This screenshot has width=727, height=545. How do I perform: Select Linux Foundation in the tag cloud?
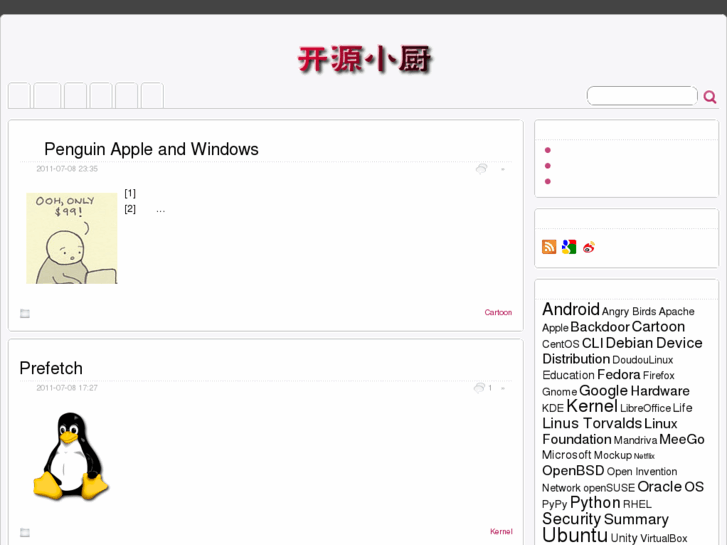(x=610, y=431)
